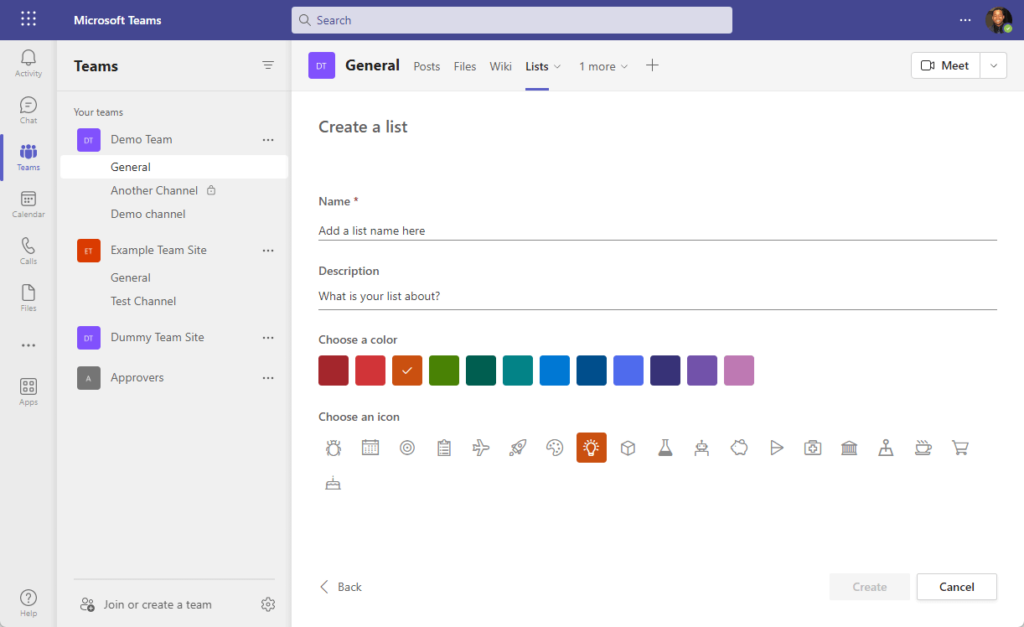Screen dimensions: 1024x627
Task: Pick the pink color swatch
Action: click(x=739, y=370)
